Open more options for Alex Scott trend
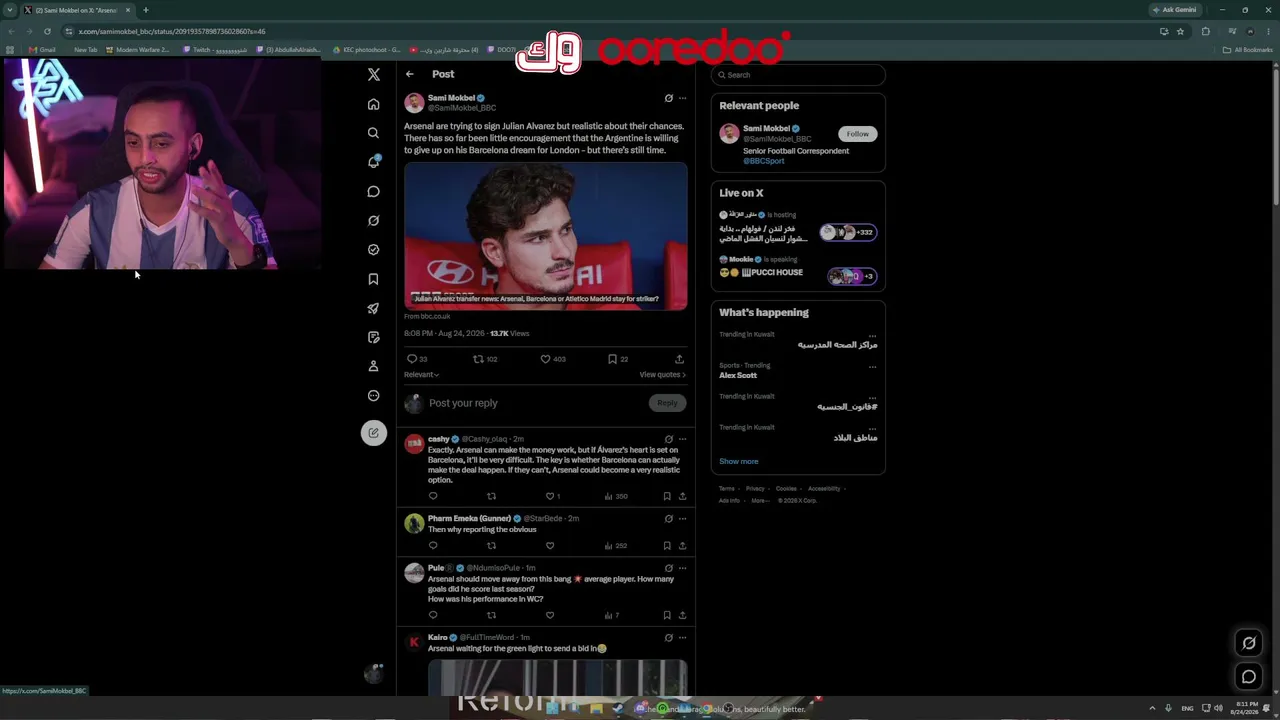 (872, 366)
